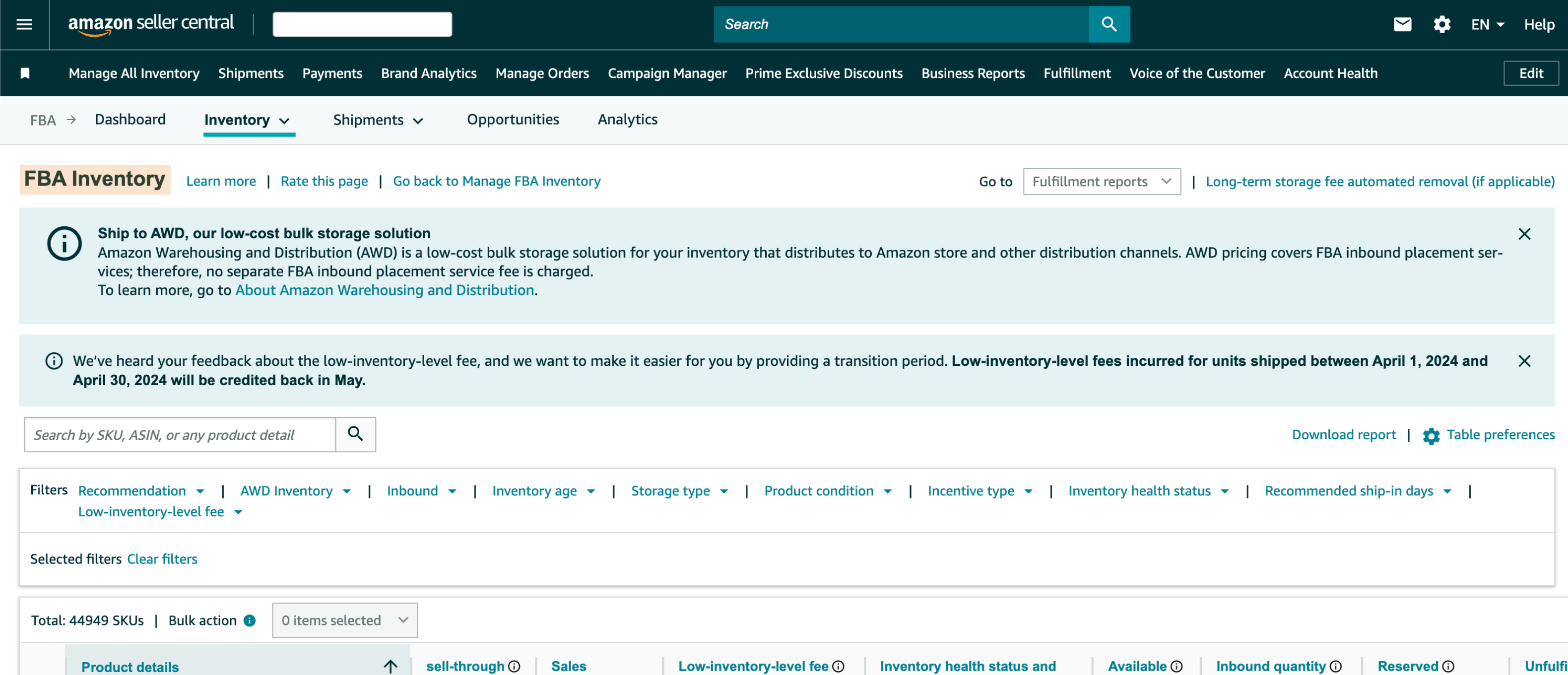
Task: Open Business Reports menu item
Action: coord(973,73)
